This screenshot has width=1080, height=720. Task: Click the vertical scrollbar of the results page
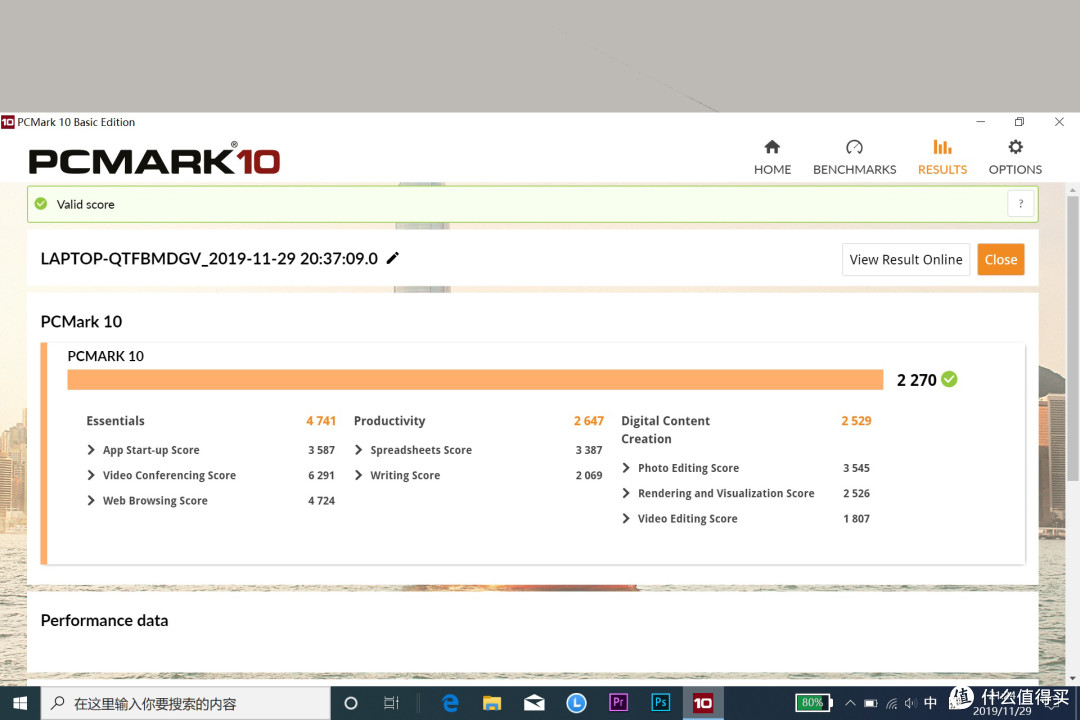pos(1072,338)
